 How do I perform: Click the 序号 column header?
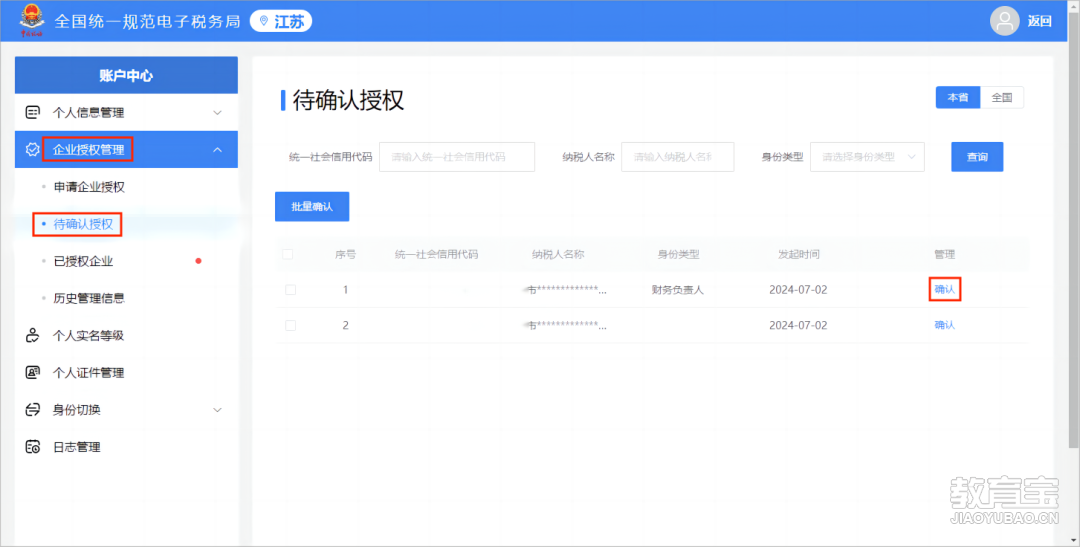(x=346, y=254)
